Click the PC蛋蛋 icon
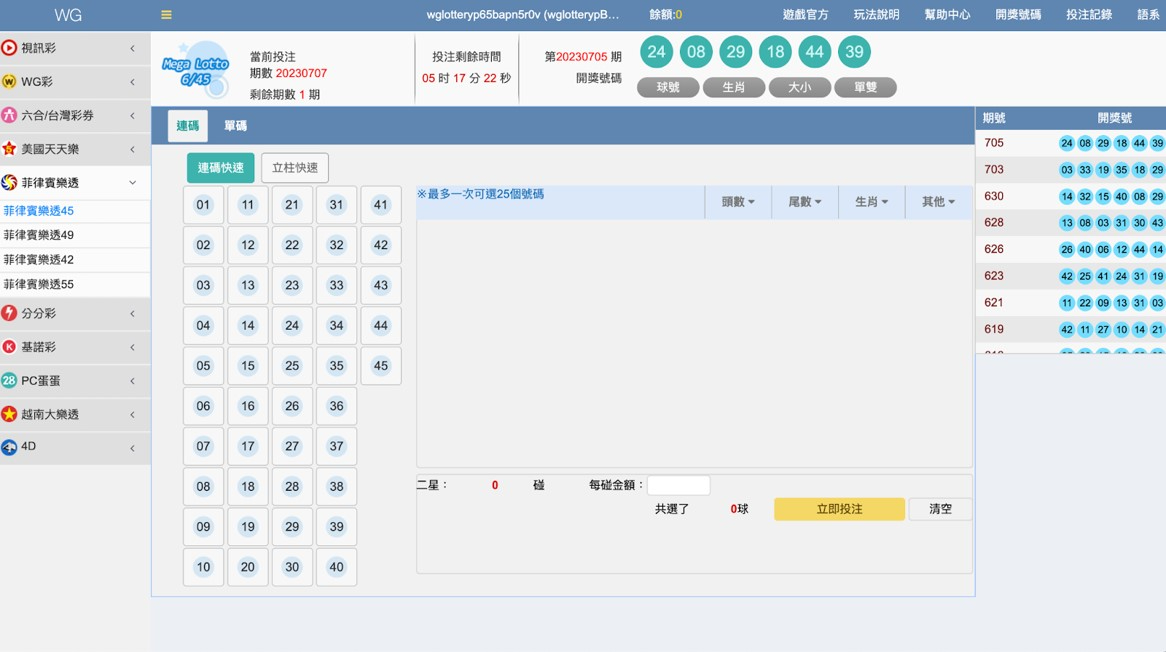 coord(9,381)
